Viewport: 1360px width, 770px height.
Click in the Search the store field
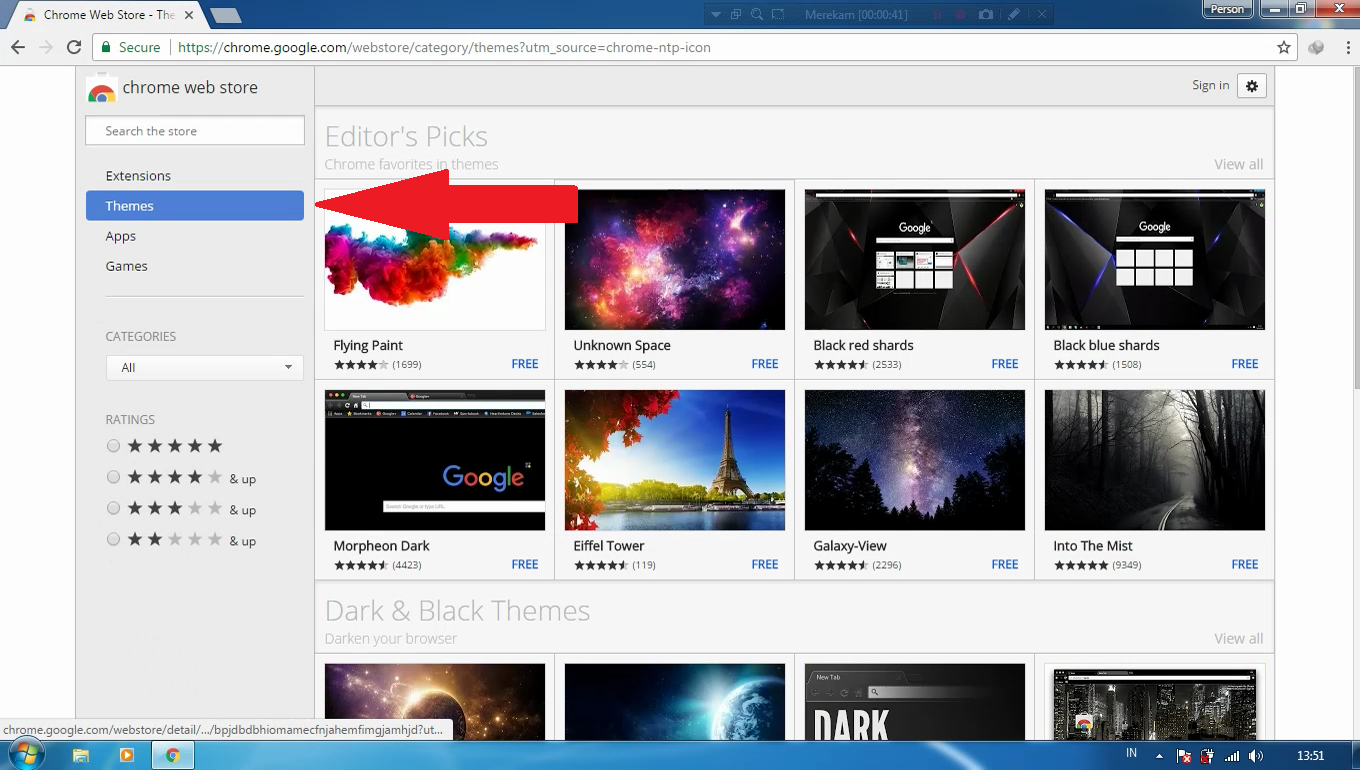pos(195,131)
